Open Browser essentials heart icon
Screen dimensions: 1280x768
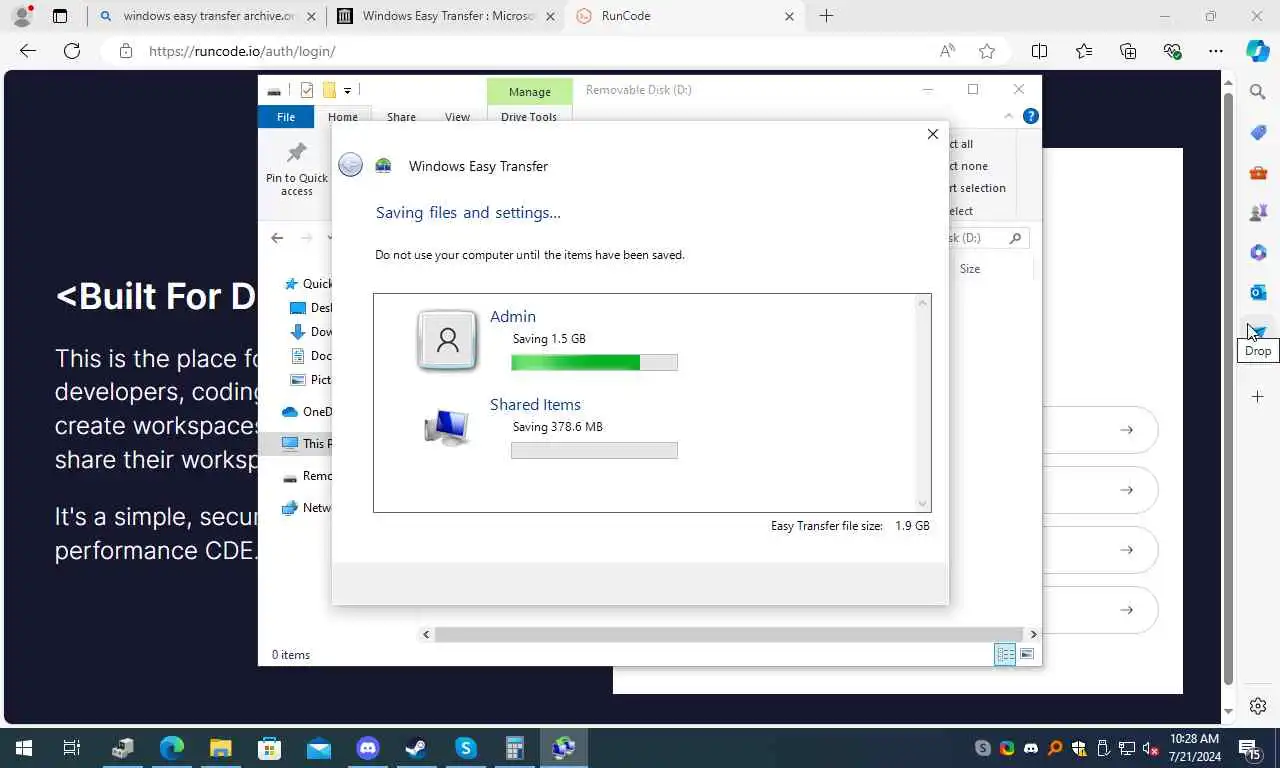click(x=1172, y=51)
